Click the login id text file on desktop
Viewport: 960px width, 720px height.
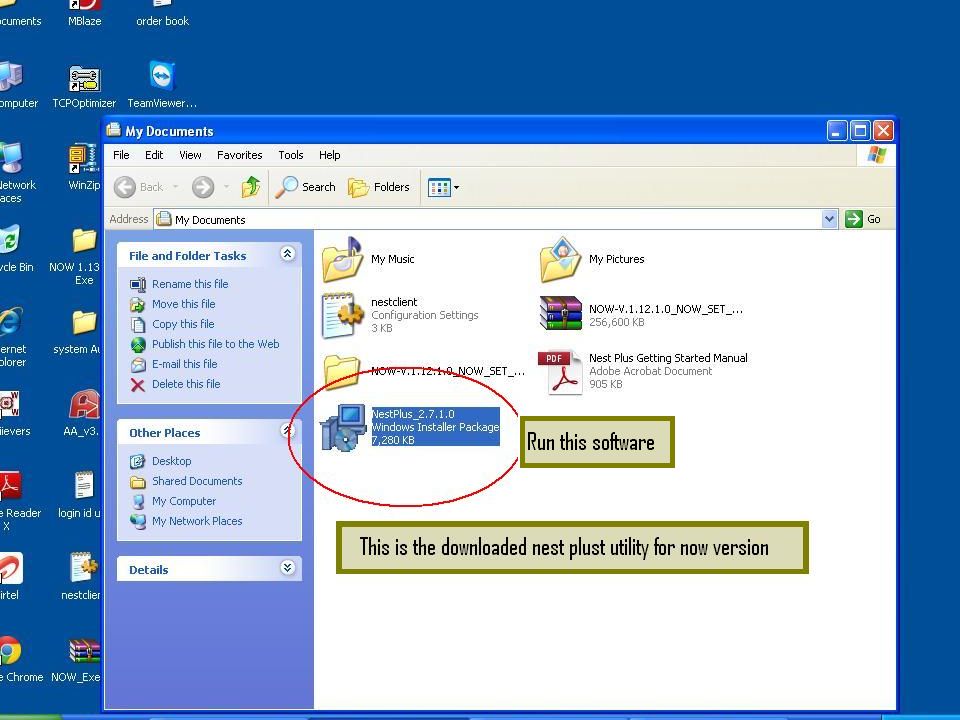click(x=80, y=495)
